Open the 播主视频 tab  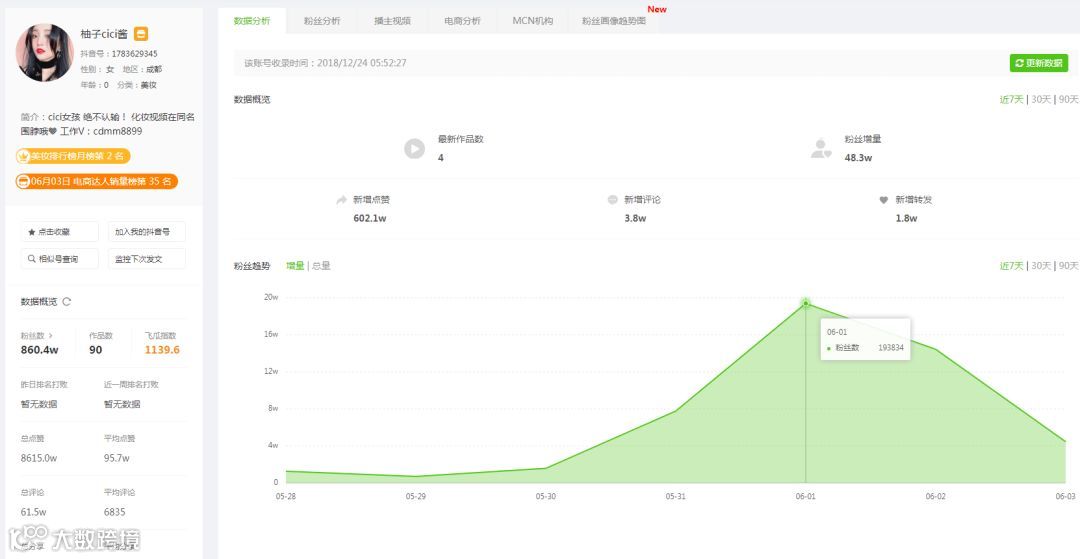pos(393,21)
